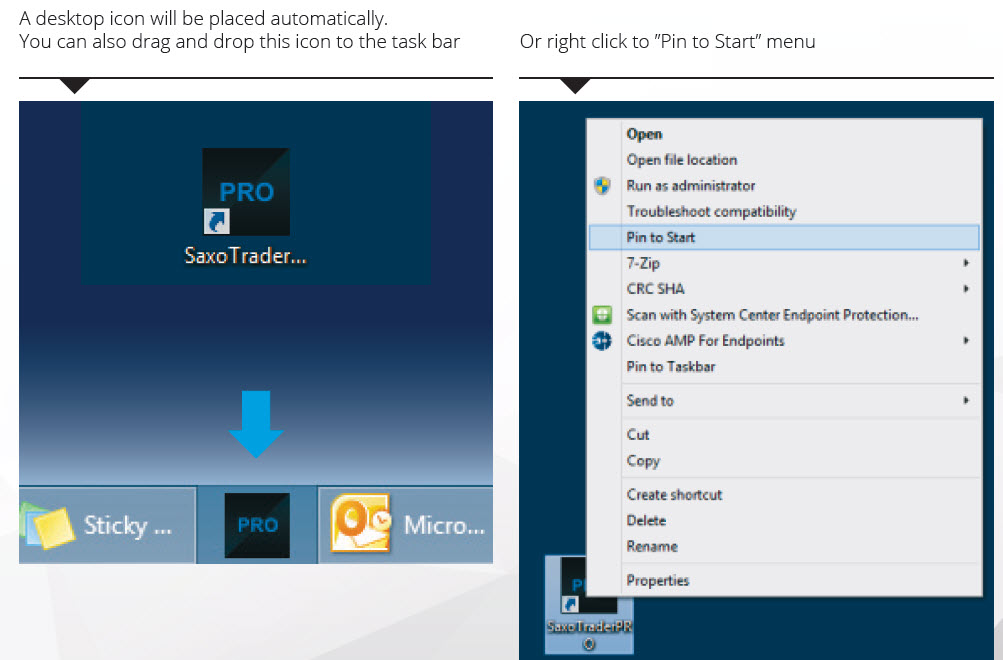Click the CRC SHA submenu arrow

tap(966, 289)
